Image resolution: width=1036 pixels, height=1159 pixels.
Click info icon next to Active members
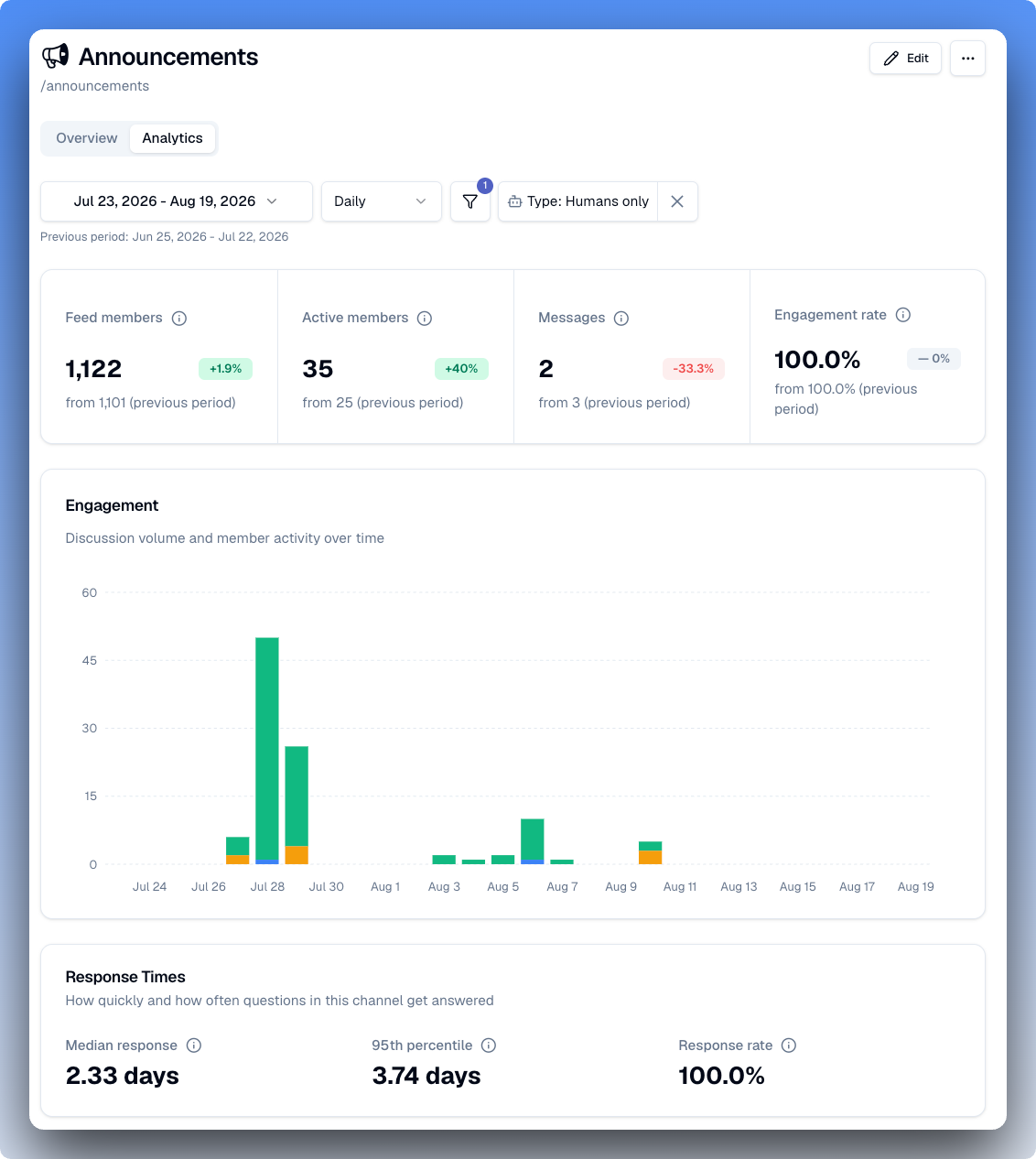click(x=425, y=319)
